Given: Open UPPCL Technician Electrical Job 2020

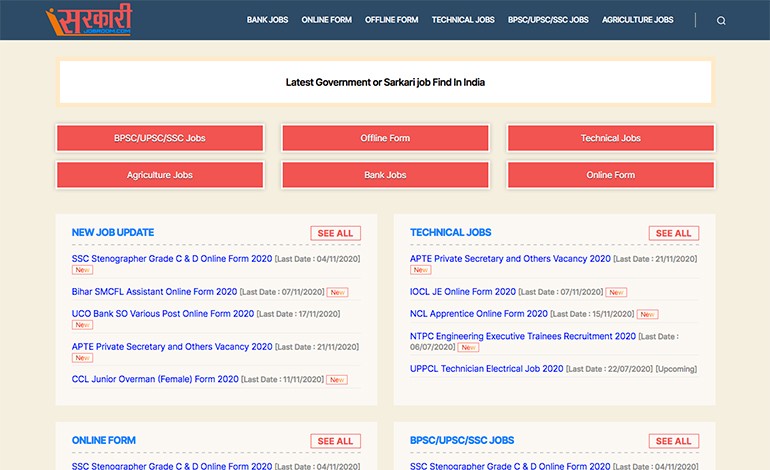Looking at the screenshot, I should coord(487,368).
